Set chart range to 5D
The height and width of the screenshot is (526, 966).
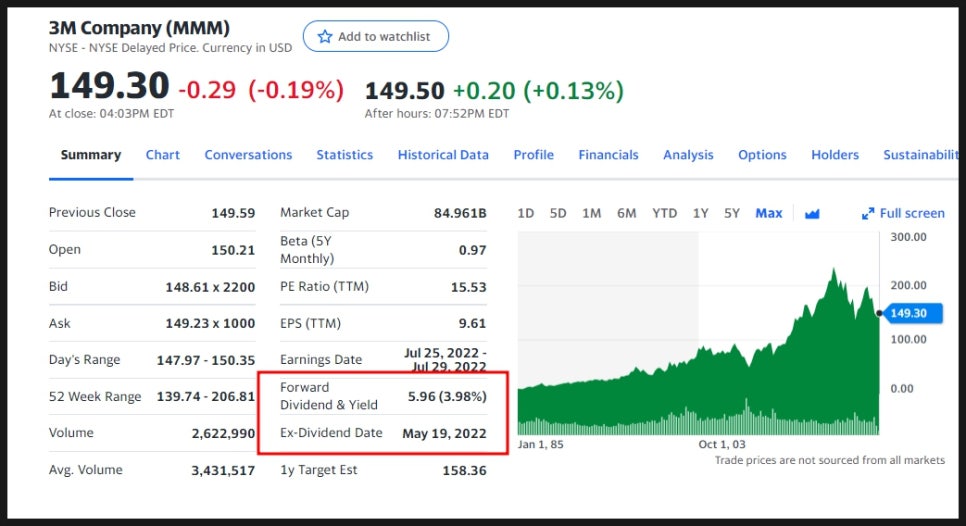[558, 213]
